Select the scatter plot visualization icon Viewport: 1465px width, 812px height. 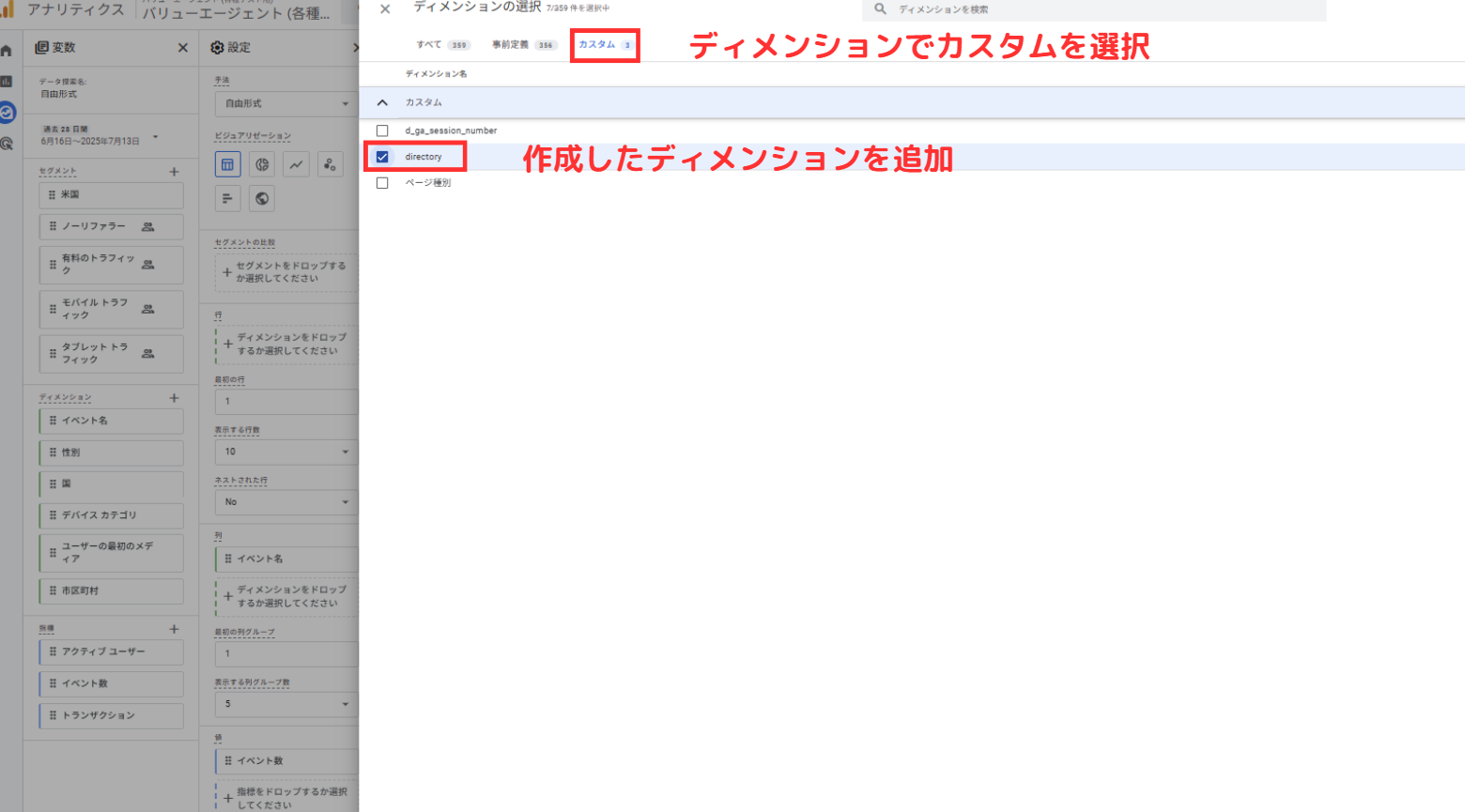click(330, 165)
